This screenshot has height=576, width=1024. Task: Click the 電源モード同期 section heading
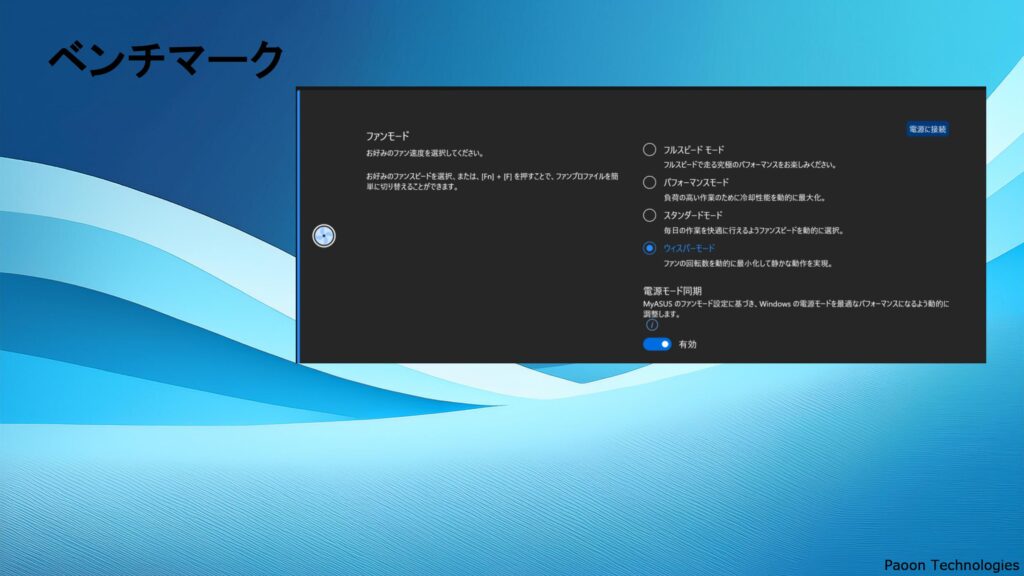coord(672,290)
